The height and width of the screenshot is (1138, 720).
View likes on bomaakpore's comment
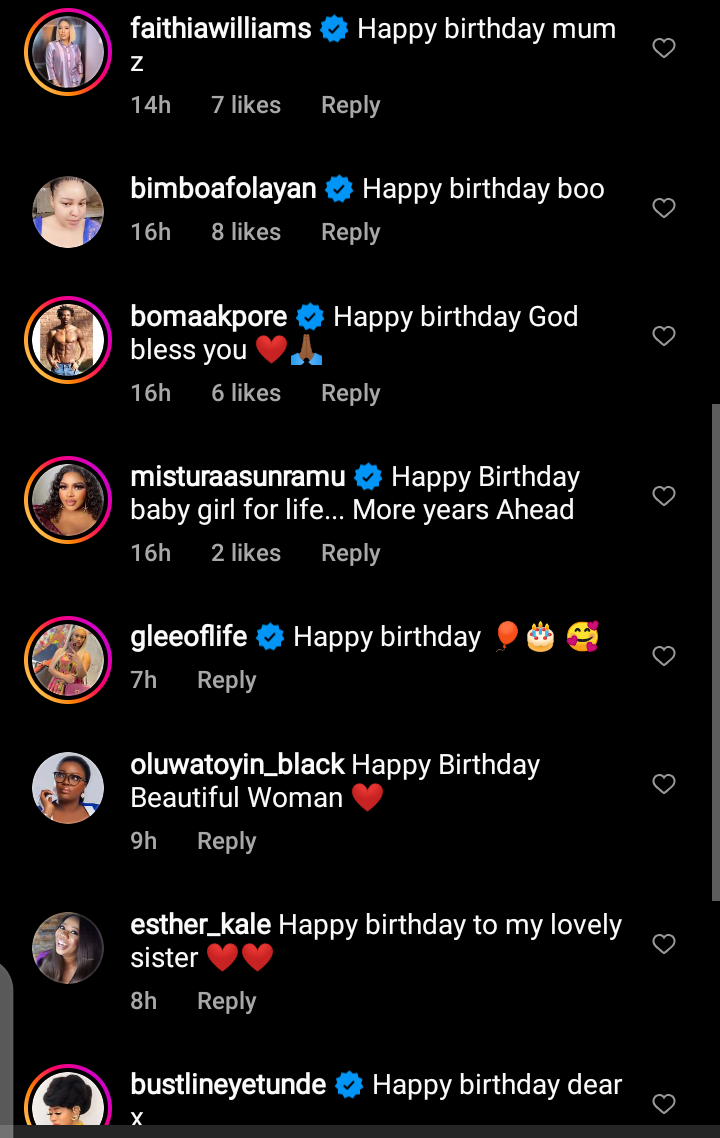(x=246, y=393)
